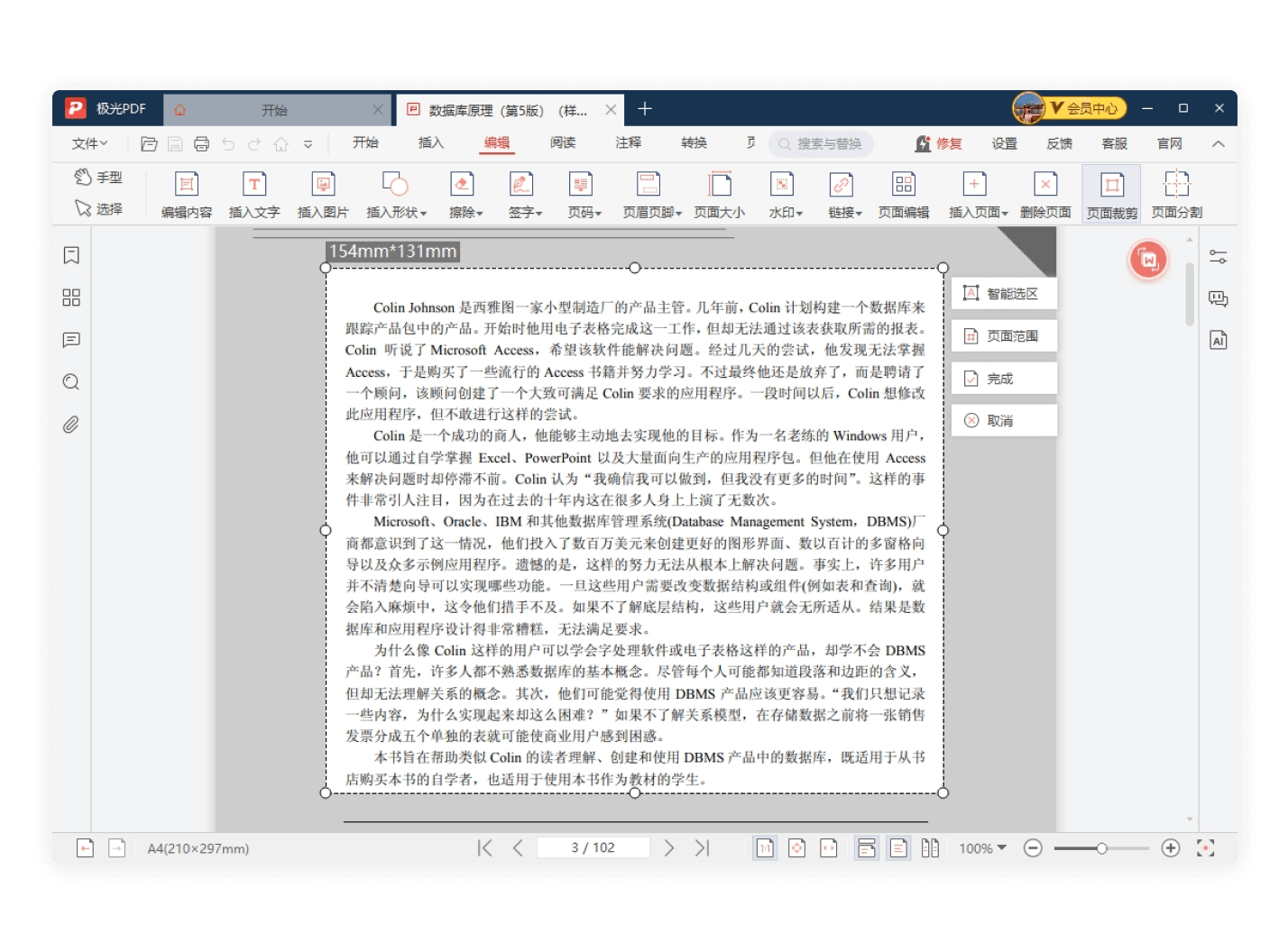
Task: Go to the next page
Action: (669, 848)
